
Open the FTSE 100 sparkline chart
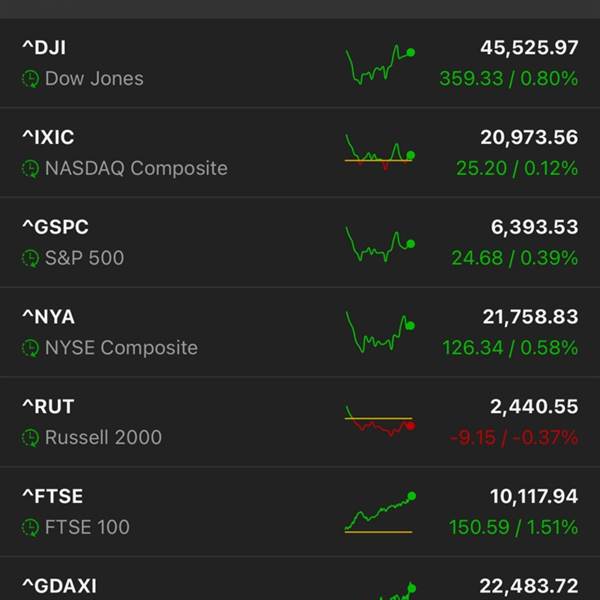[379, 512]
